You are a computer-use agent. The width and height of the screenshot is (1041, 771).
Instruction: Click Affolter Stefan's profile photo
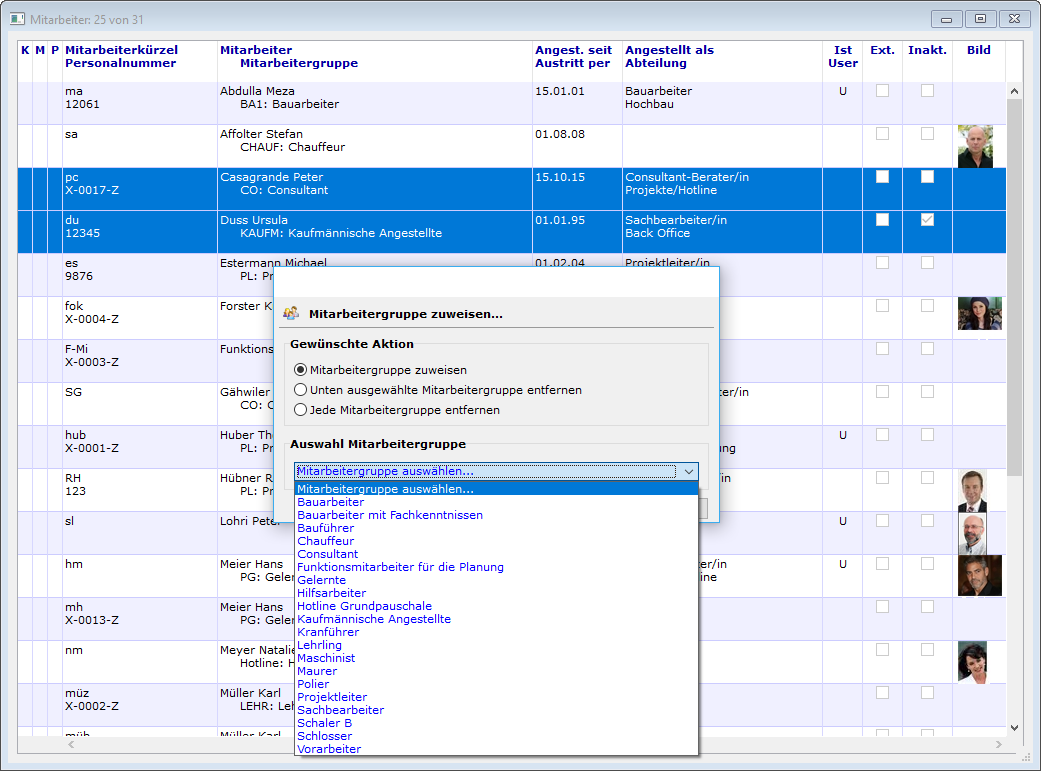point(974,146)
